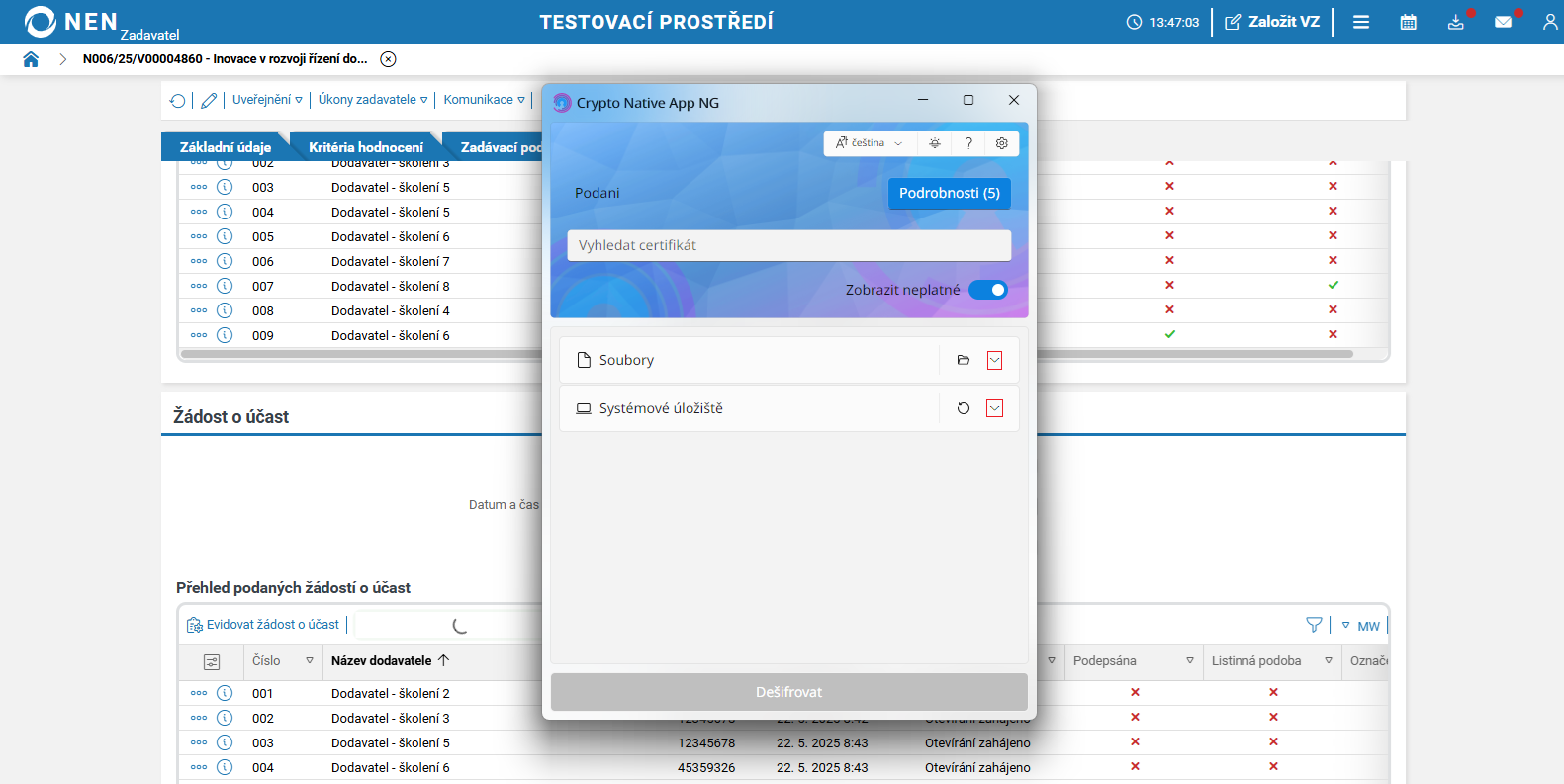
Task: Open the hamburger main menu in header
Action: (1361, 22)
